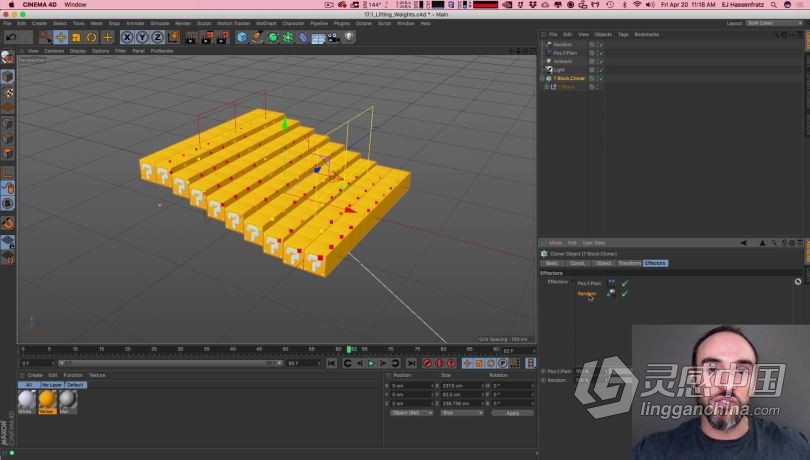Click the Apply button in coordinates
The width and height of the screenshot is (810, 460).
512,413
